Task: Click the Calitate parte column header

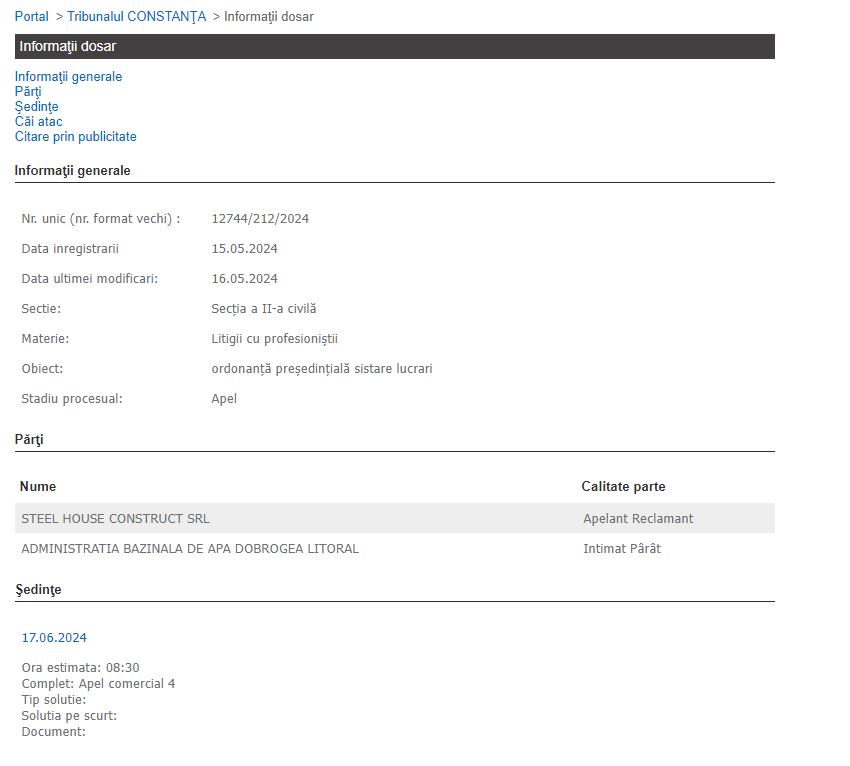Action: click(623, 487)
